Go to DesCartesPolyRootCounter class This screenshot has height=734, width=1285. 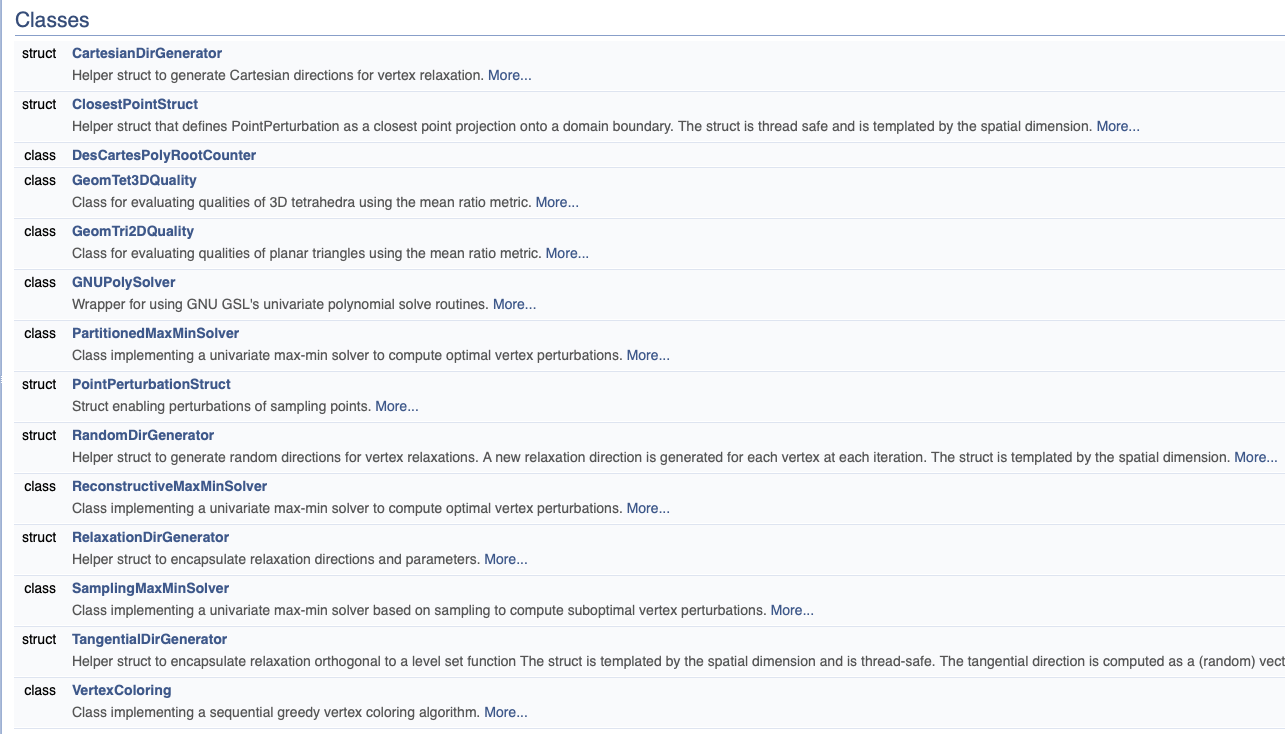[164, 155]
